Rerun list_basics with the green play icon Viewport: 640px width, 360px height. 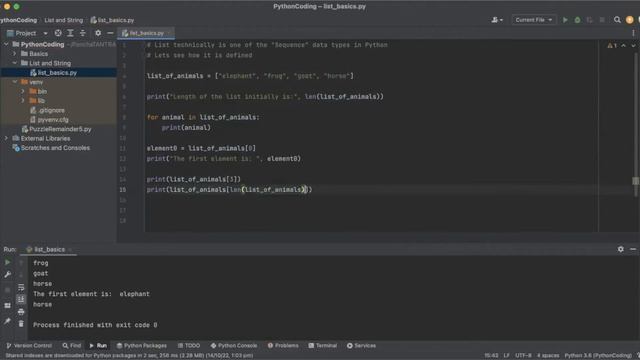(7, 262)
